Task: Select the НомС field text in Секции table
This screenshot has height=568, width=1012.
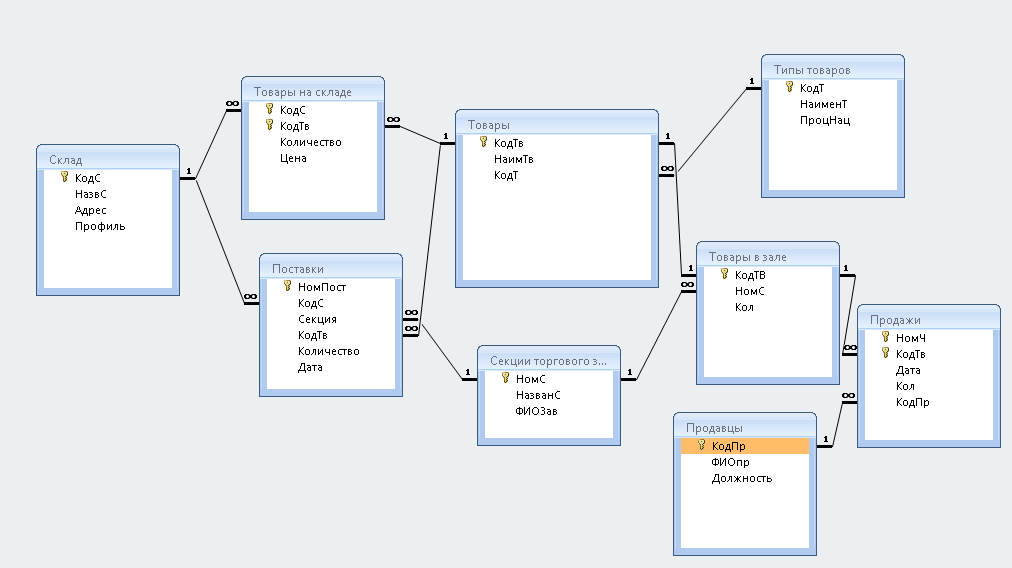Action: (x=531, y=380)
